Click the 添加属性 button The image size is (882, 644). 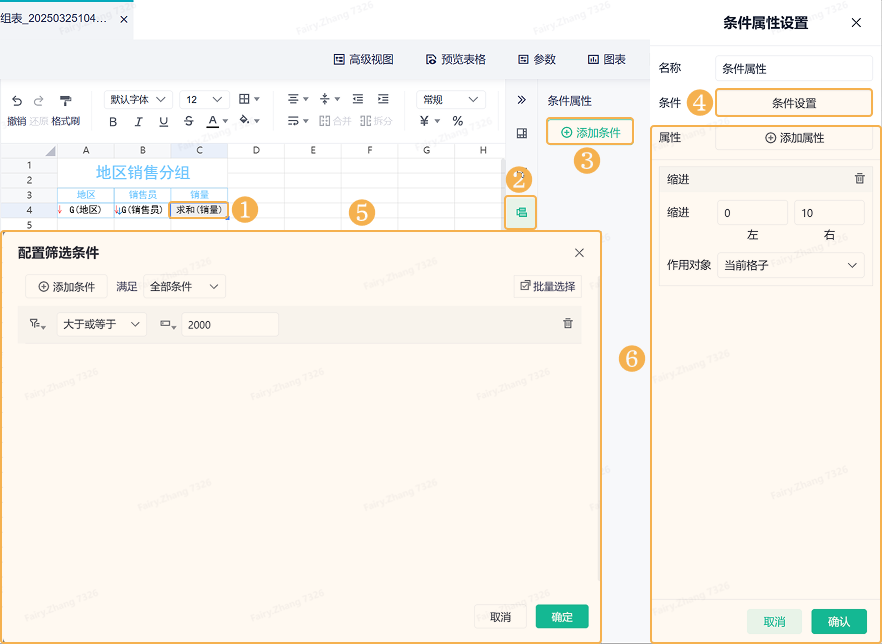coord(794,138)
